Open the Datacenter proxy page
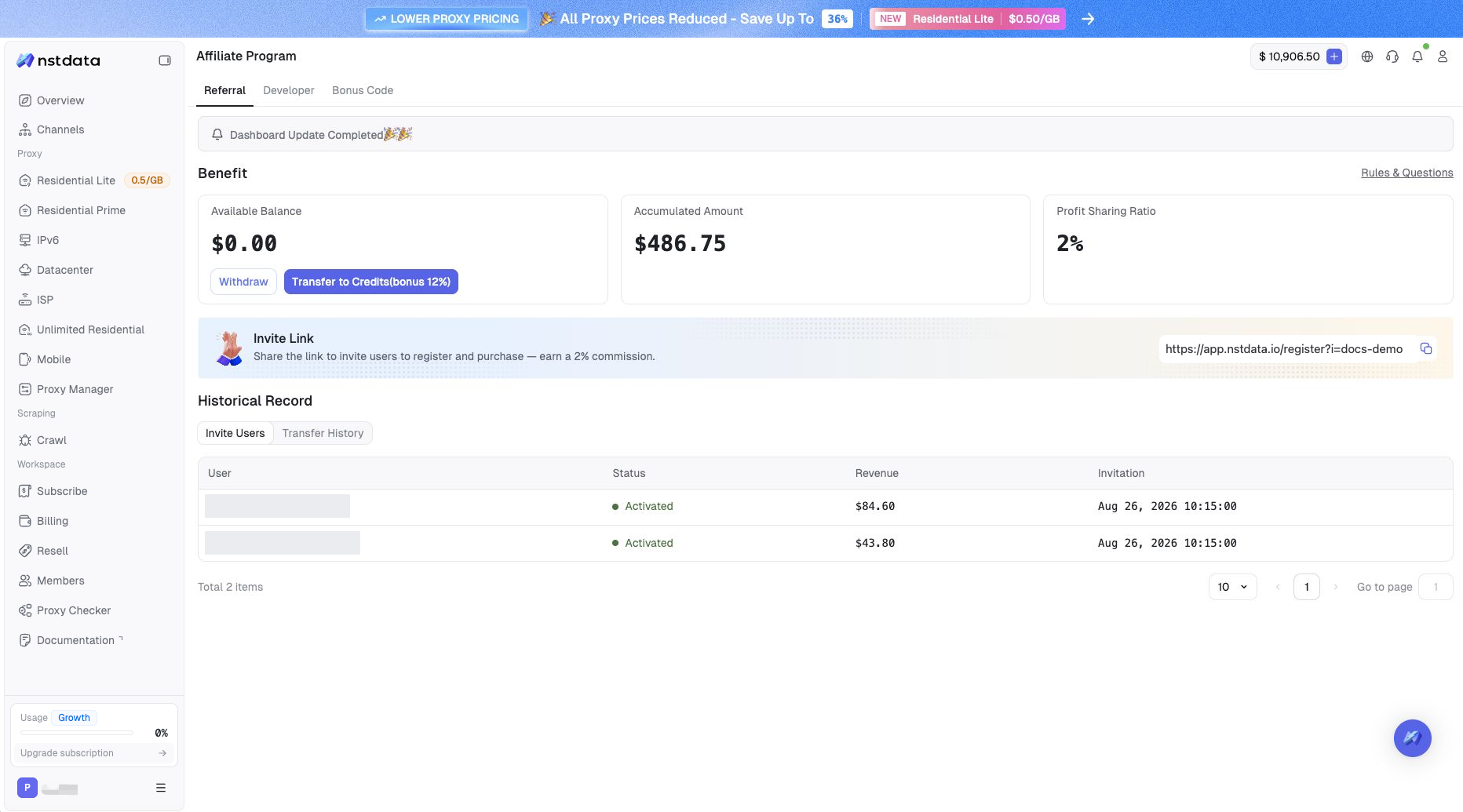 [x=94, y=270]
